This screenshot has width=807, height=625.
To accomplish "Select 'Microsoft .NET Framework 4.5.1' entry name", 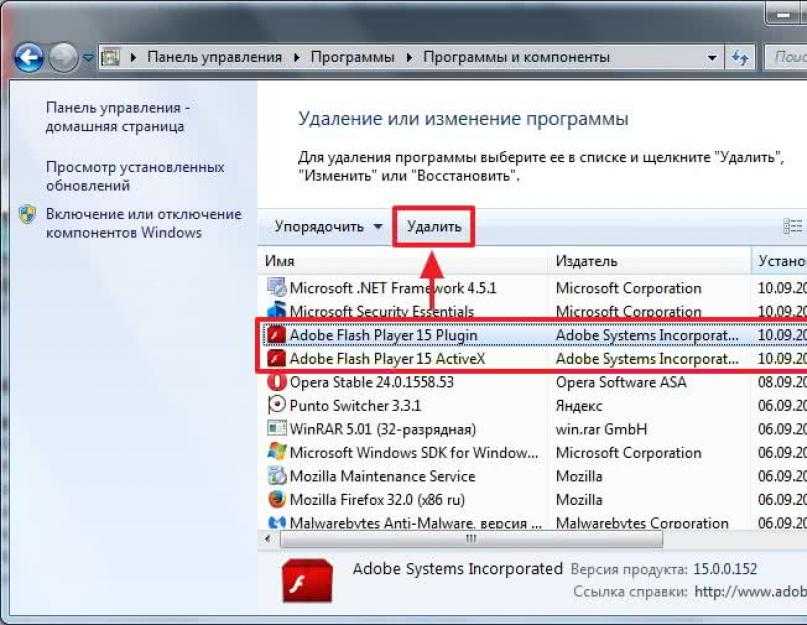I will point(393,288).
